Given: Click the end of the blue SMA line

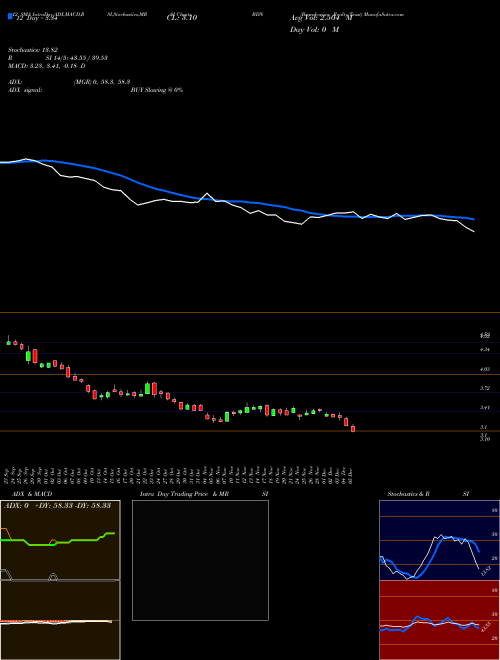Looking at the screenshot, I should [474, 219].
